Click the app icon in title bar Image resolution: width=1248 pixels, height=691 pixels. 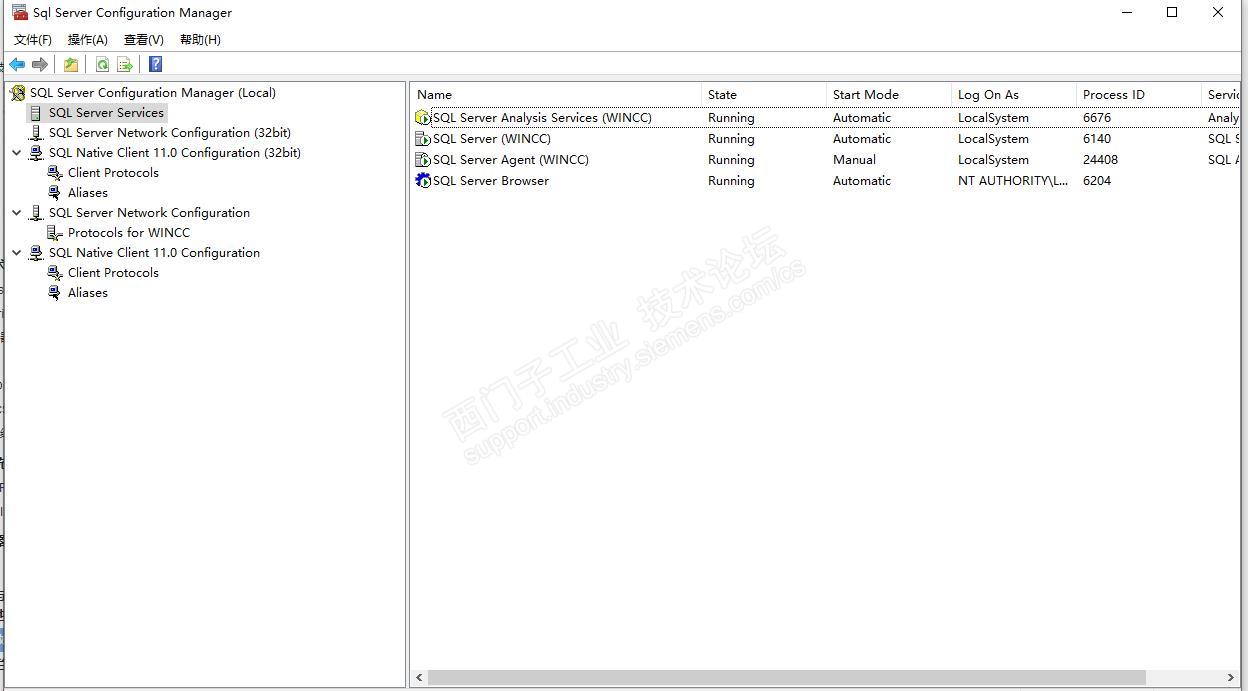click(19, 12)
